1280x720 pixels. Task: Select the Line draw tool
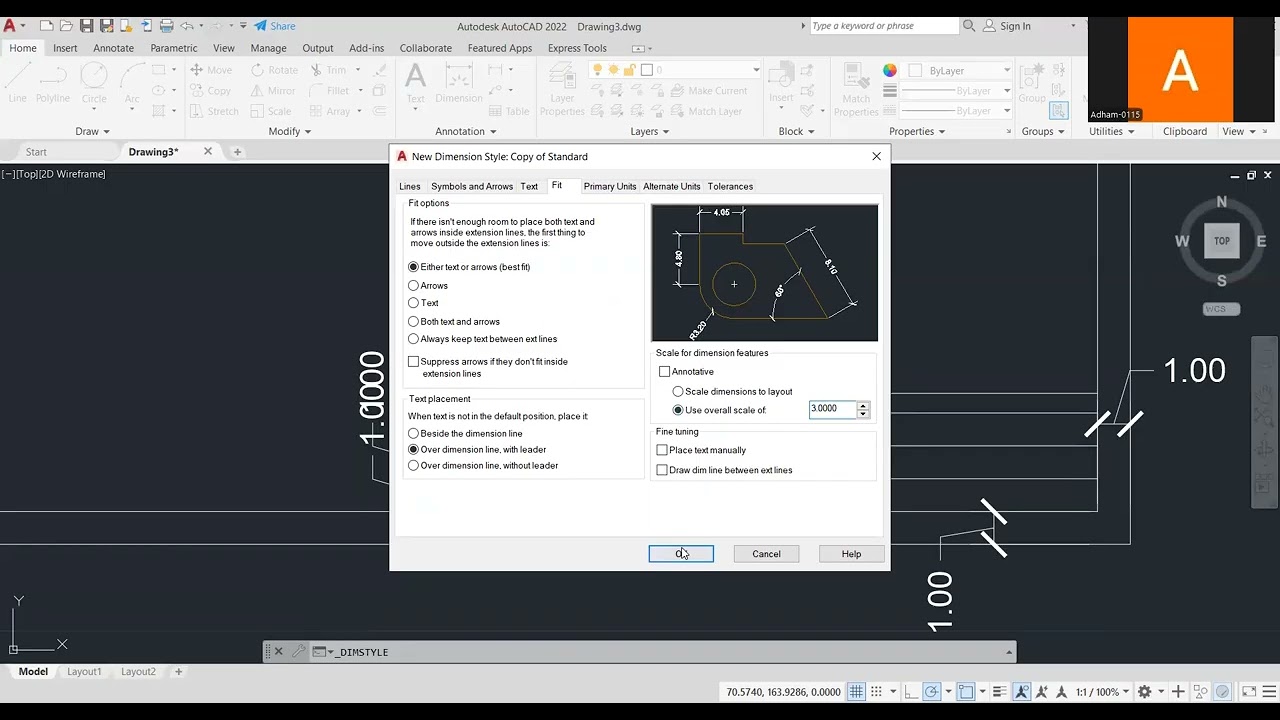click(17, 82)
